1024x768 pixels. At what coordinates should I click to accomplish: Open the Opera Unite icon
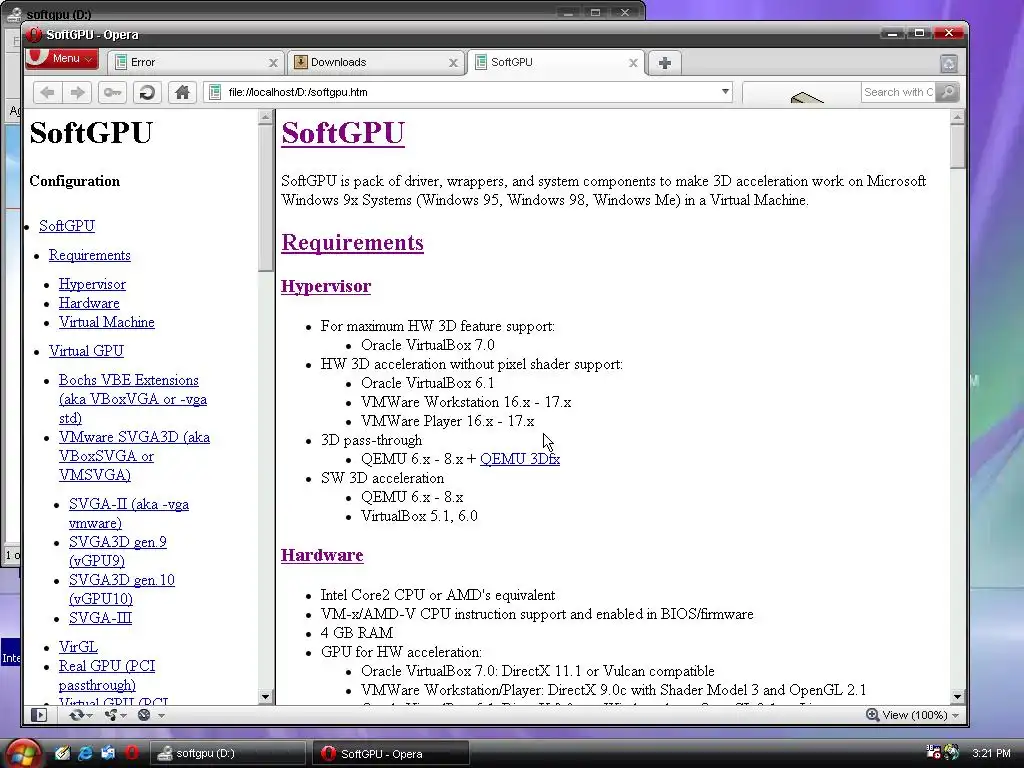(x=110, y=715)
